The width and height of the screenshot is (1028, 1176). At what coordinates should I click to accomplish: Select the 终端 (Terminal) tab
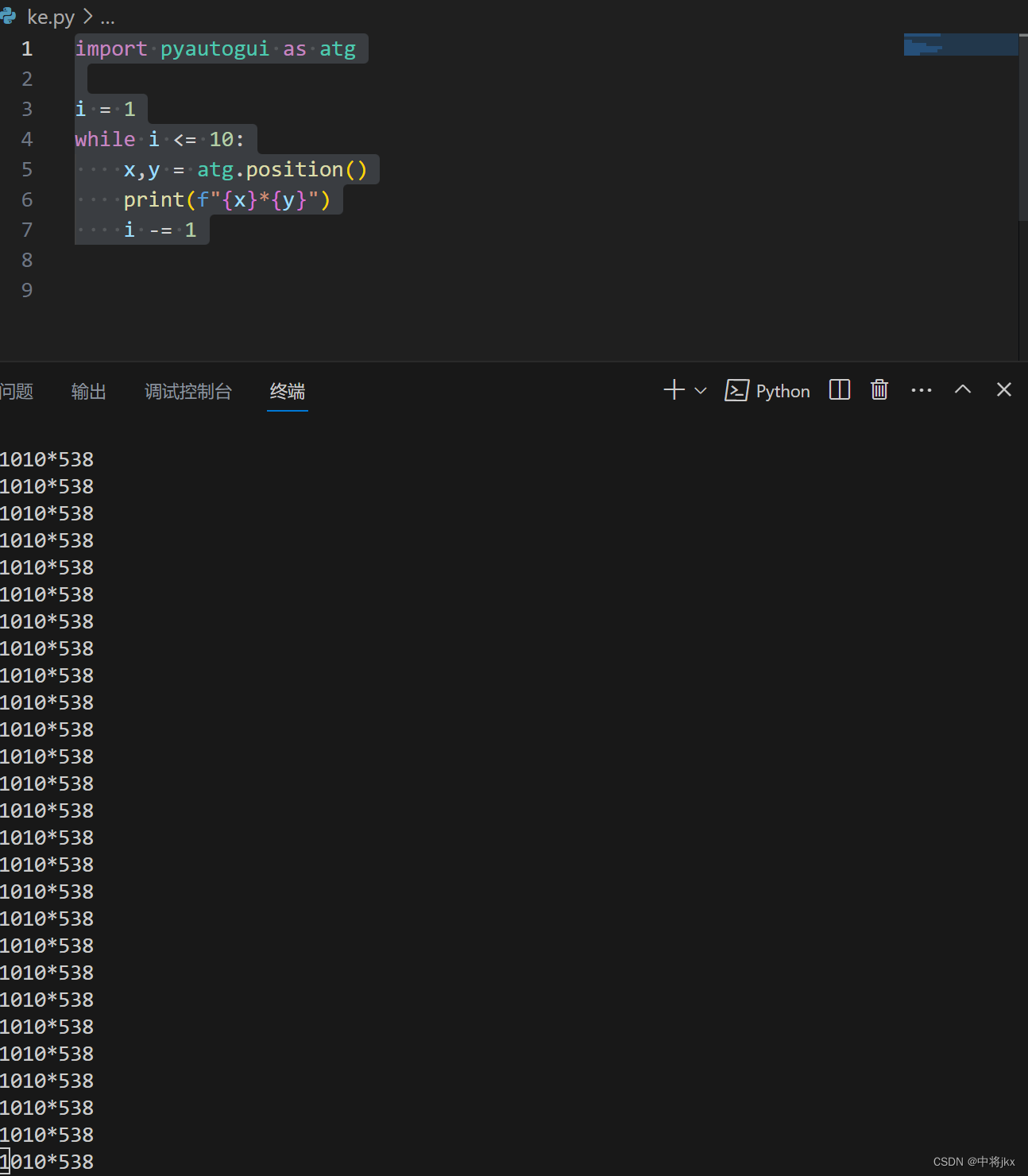(x=288, y=391)
